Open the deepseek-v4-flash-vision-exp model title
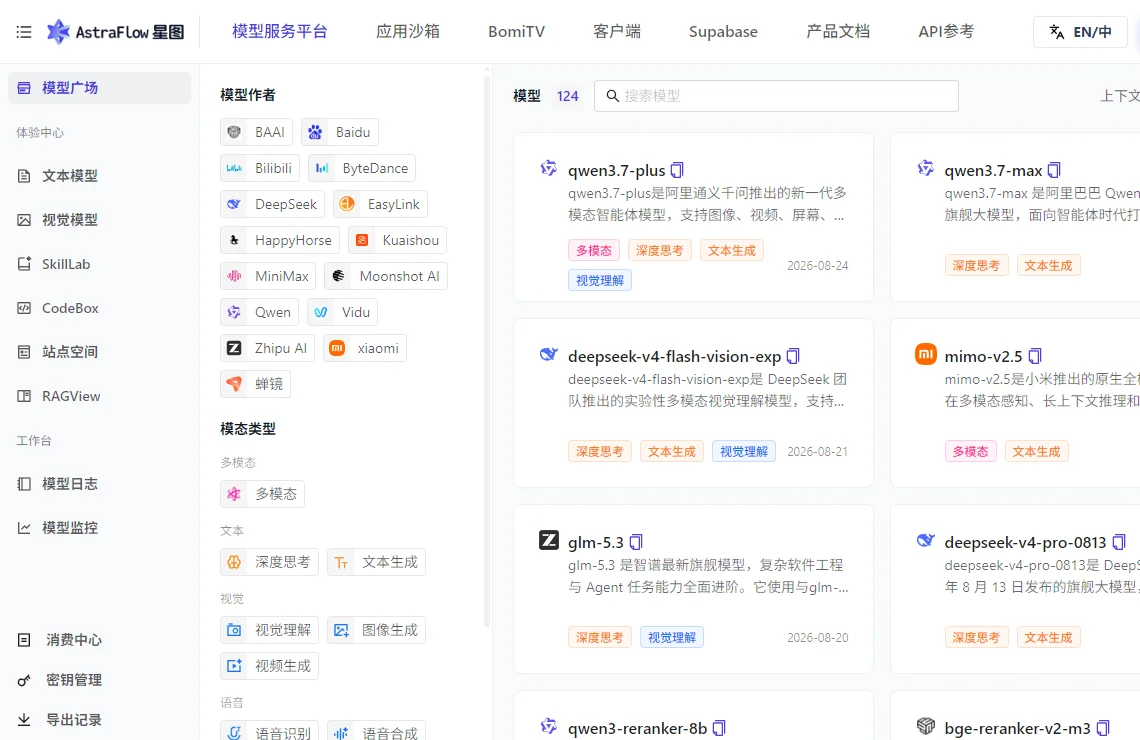The width and height of the screenshot is (1140, 740). [675, 356]
